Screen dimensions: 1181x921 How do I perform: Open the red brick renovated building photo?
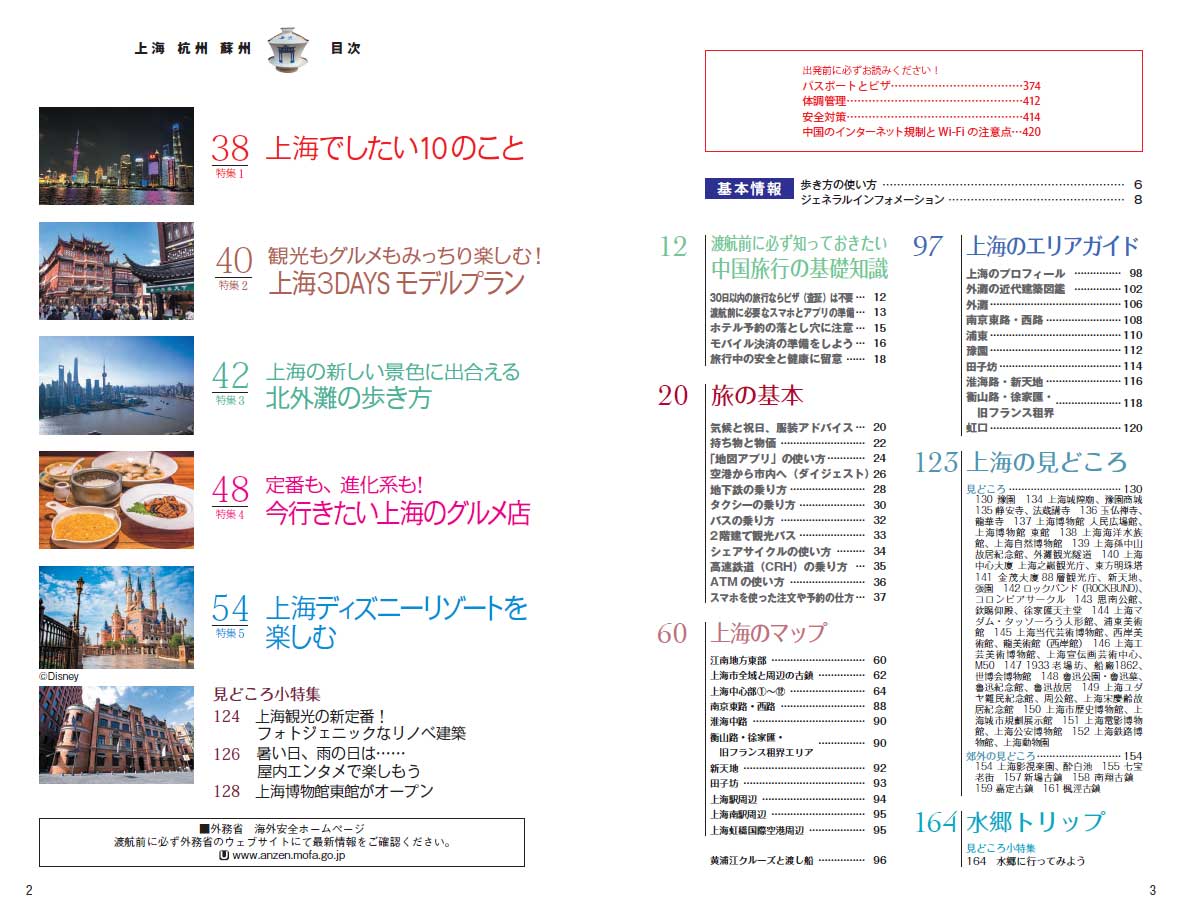tap(116, 735)
